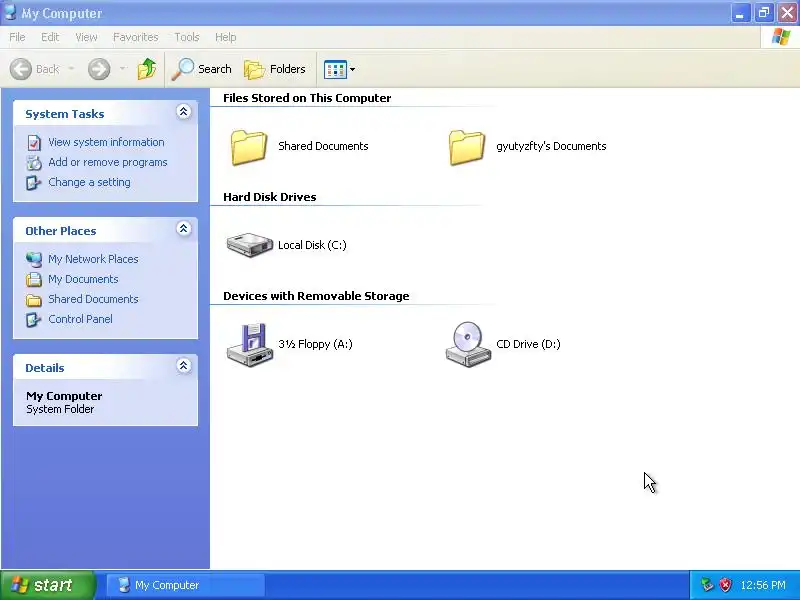Click the '3½ Floppy (A:)' label
800x600 pixels.
(x=315, y=344)
